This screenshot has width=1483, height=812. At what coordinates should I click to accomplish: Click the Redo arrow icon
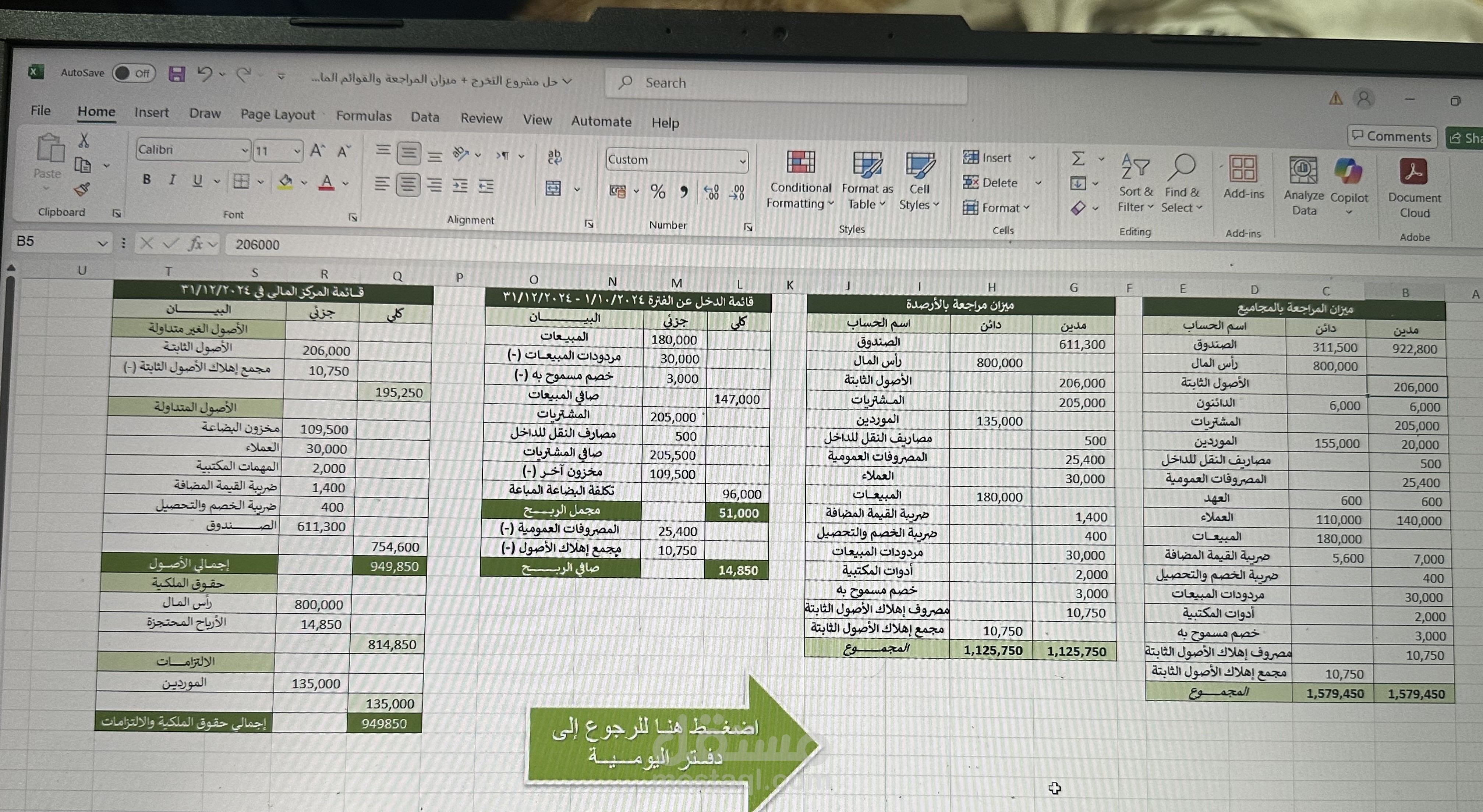(x=244, y=74)
